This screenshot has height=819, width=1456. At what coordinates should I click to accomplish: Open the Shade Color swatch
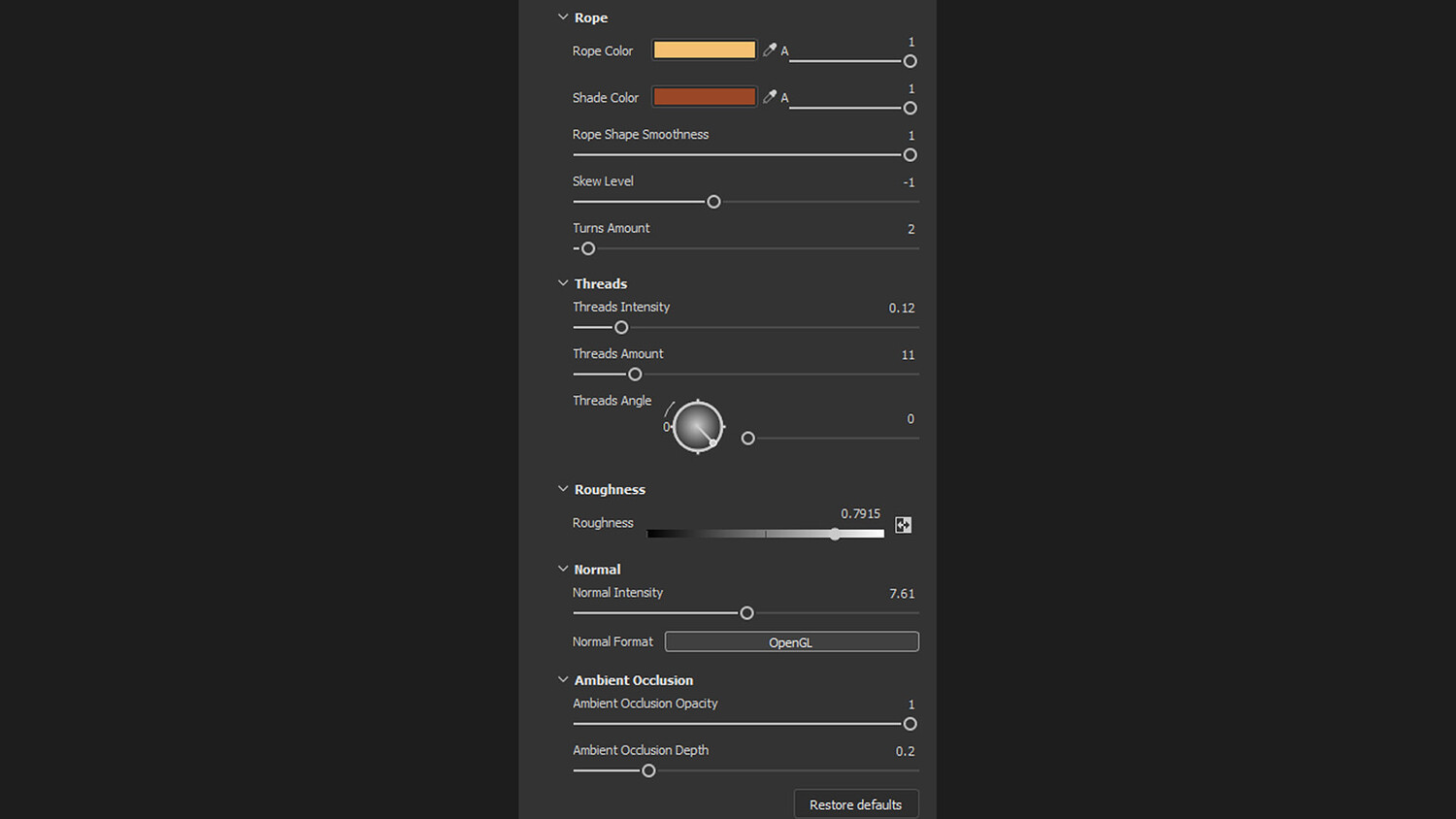(x=704, y=97)
